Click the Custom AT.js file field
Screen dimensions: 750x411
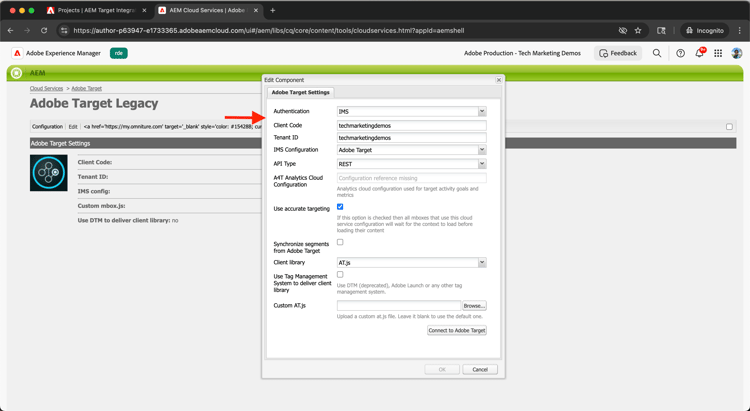click(x=399, y=305)
